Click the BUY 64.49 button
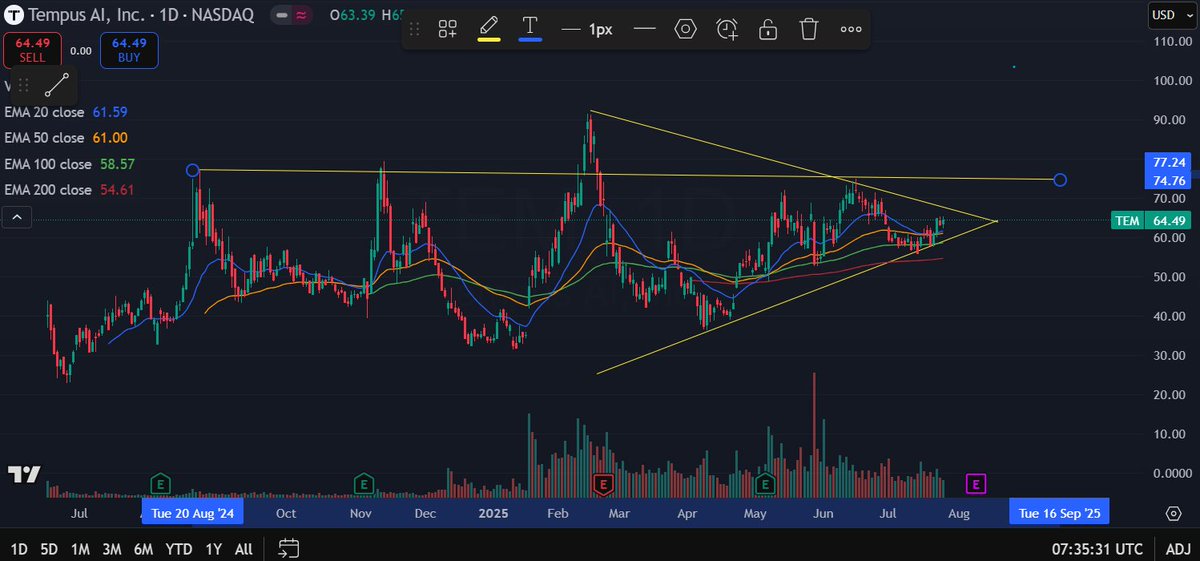Screen dimensions: 1200x561 click(129, 50)
